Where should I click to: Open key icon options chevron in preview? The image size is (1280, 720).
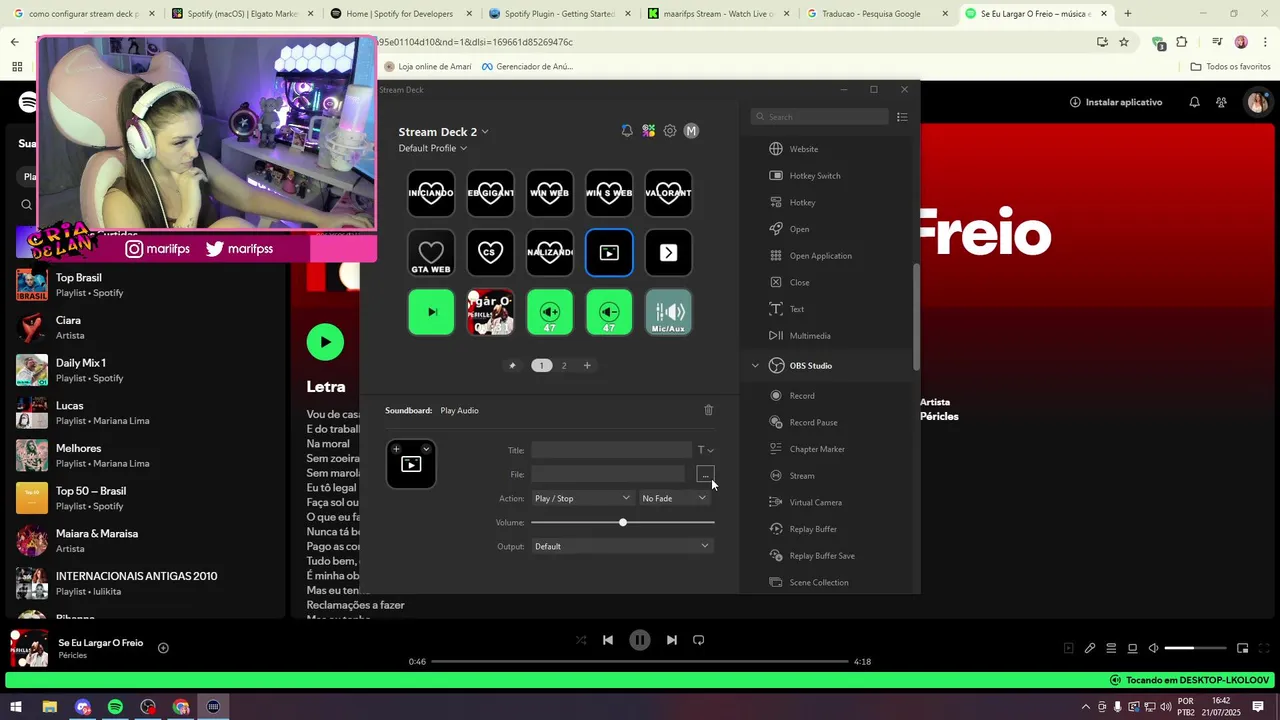(426, 448)
